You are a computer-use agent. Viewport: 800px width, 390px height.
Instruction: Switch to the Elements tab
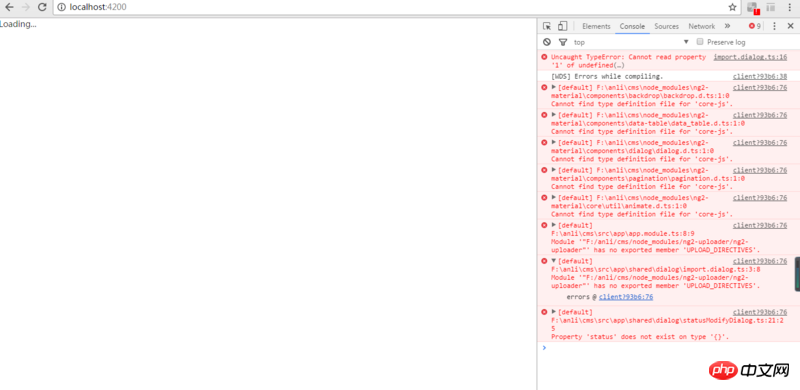point(596,26)
